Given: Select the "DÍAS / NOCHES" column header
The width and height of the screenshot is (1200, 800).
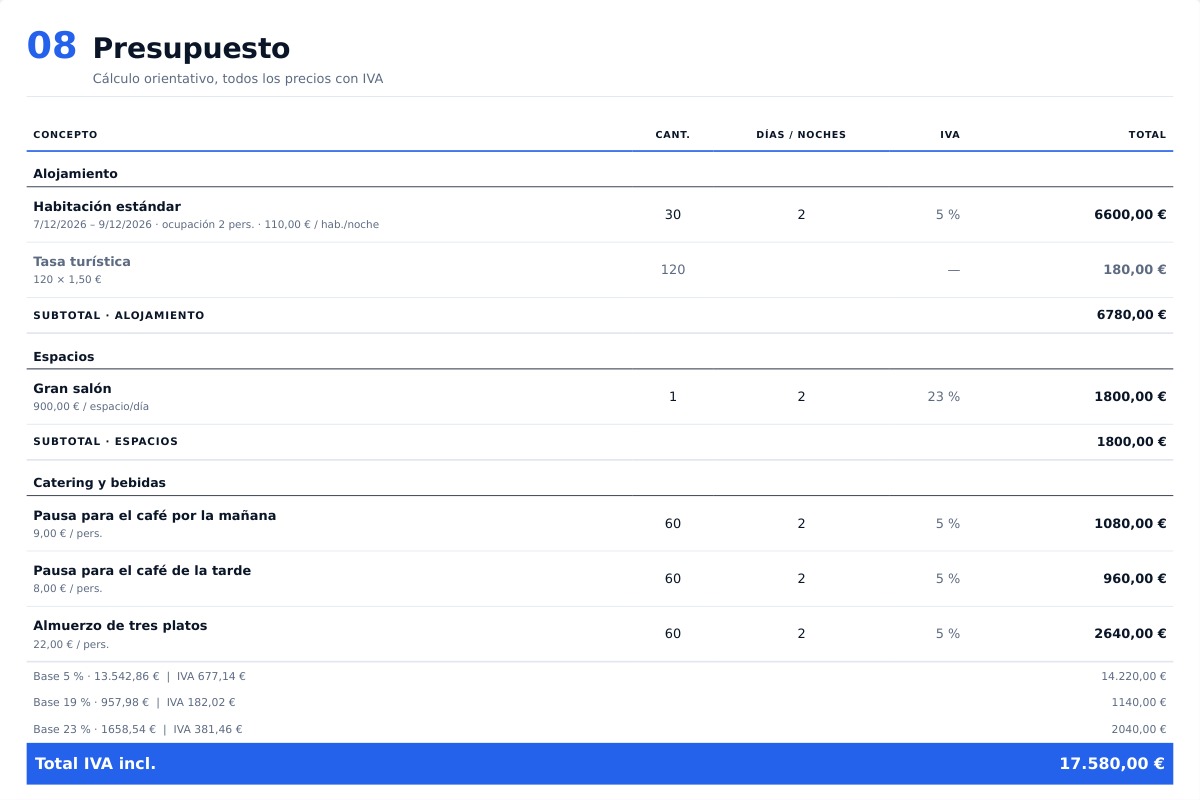Looking at the screenshot, I should (801, 135).
